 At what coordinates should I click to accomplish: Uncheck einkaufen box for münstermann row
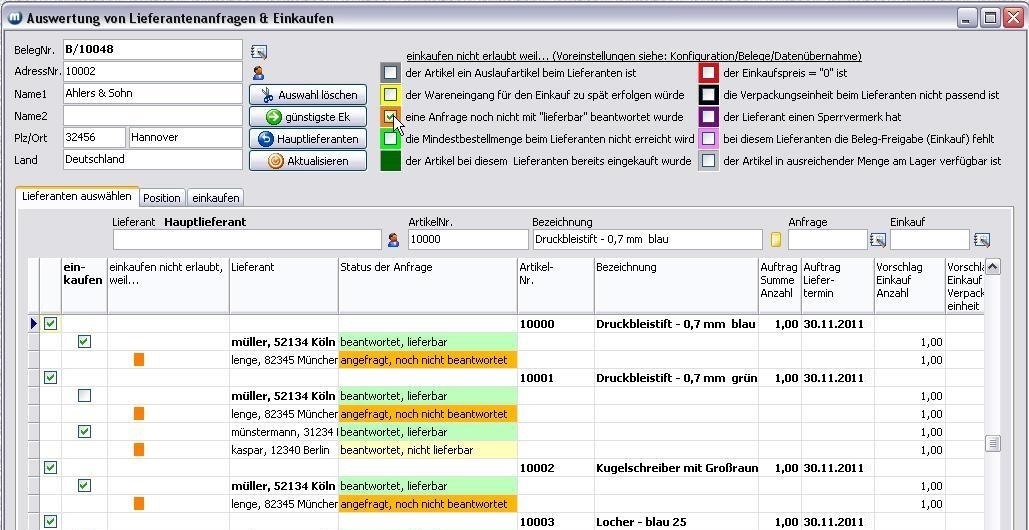(84, 432)
